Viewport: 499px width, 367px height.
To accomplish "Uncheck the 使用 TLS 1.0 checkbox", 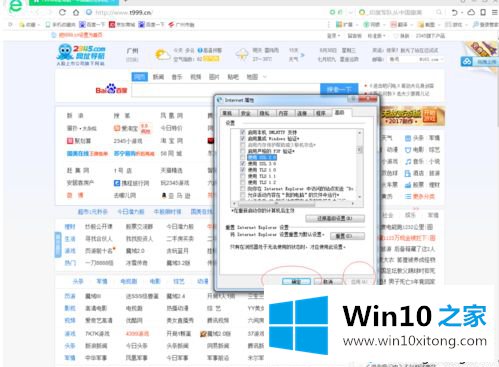I will (243, 170).
